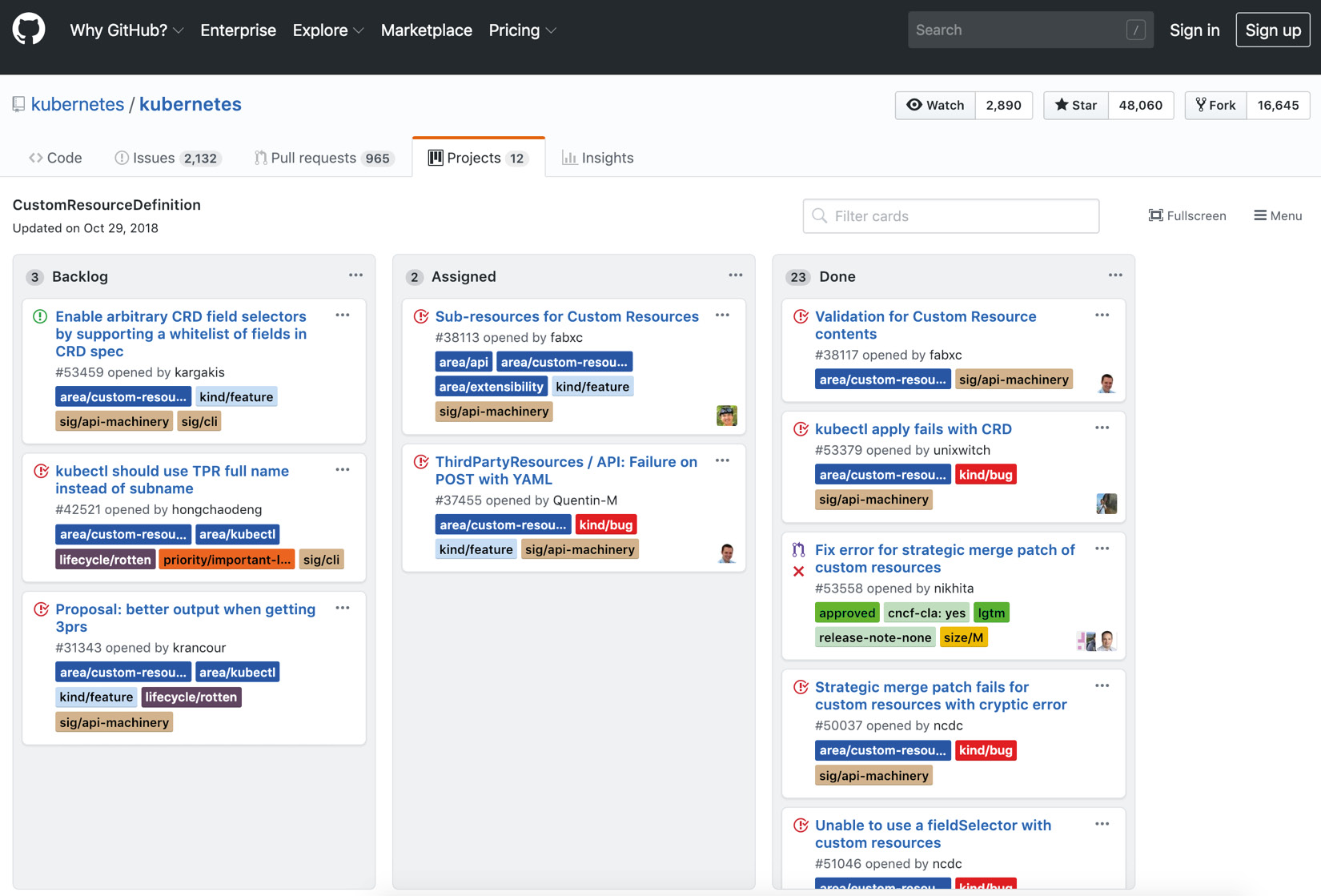Click the slash shortcut icon in Search box

1135,30
